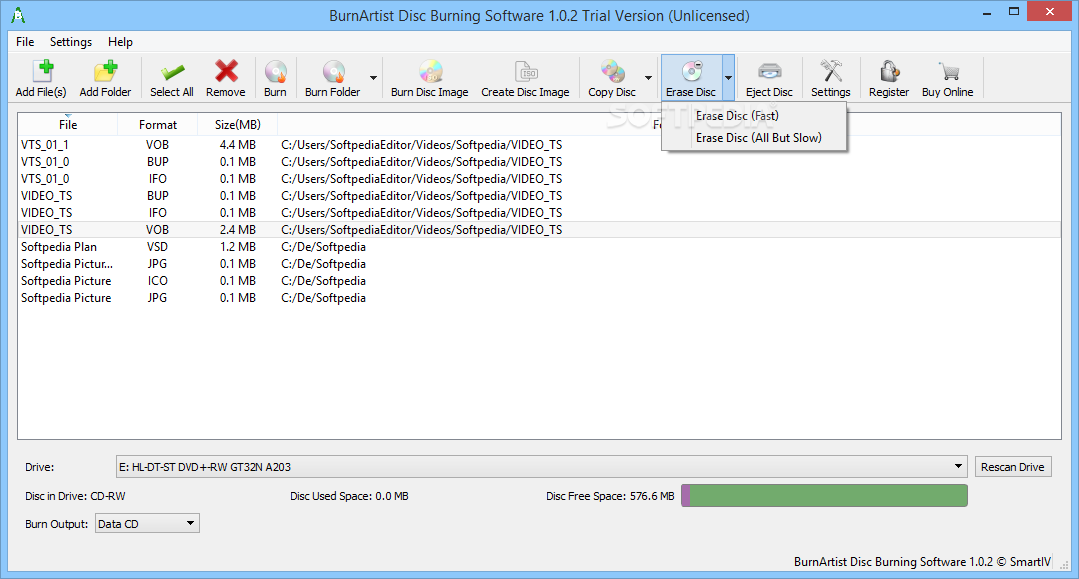Click the Copy Disc icon

pyautogui.click(x=612, y=71)
